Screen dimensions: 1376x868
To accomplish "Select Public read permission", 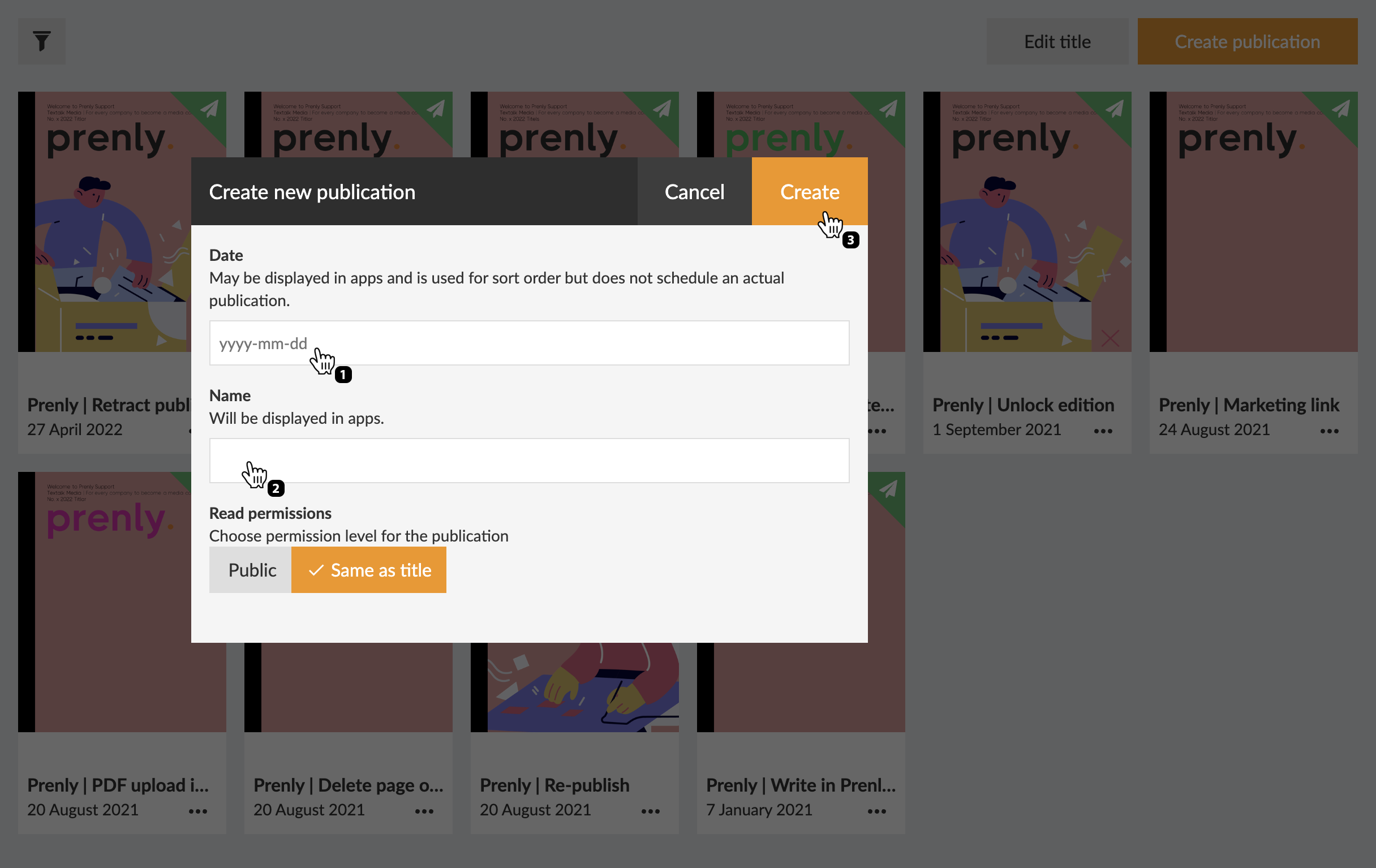I will [251, 570].
